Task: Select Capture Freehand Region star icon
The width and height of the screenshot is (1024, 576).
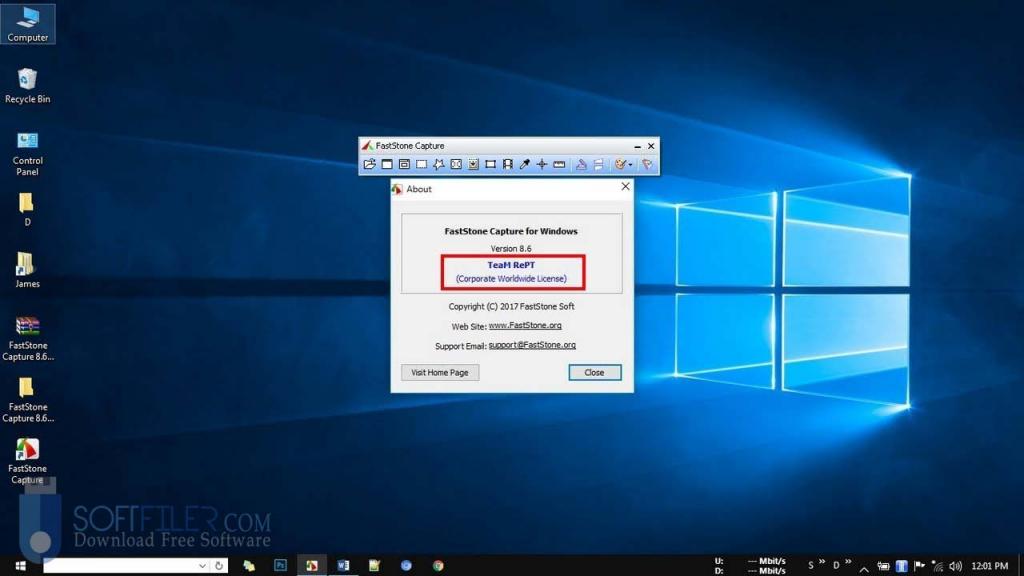Action: 438,164
